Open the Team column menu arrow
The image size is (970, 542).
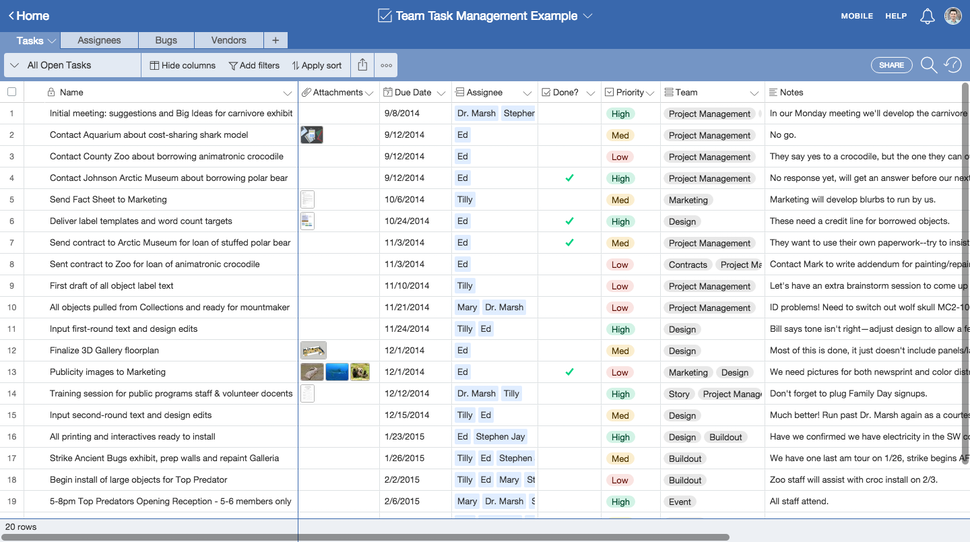754,93
